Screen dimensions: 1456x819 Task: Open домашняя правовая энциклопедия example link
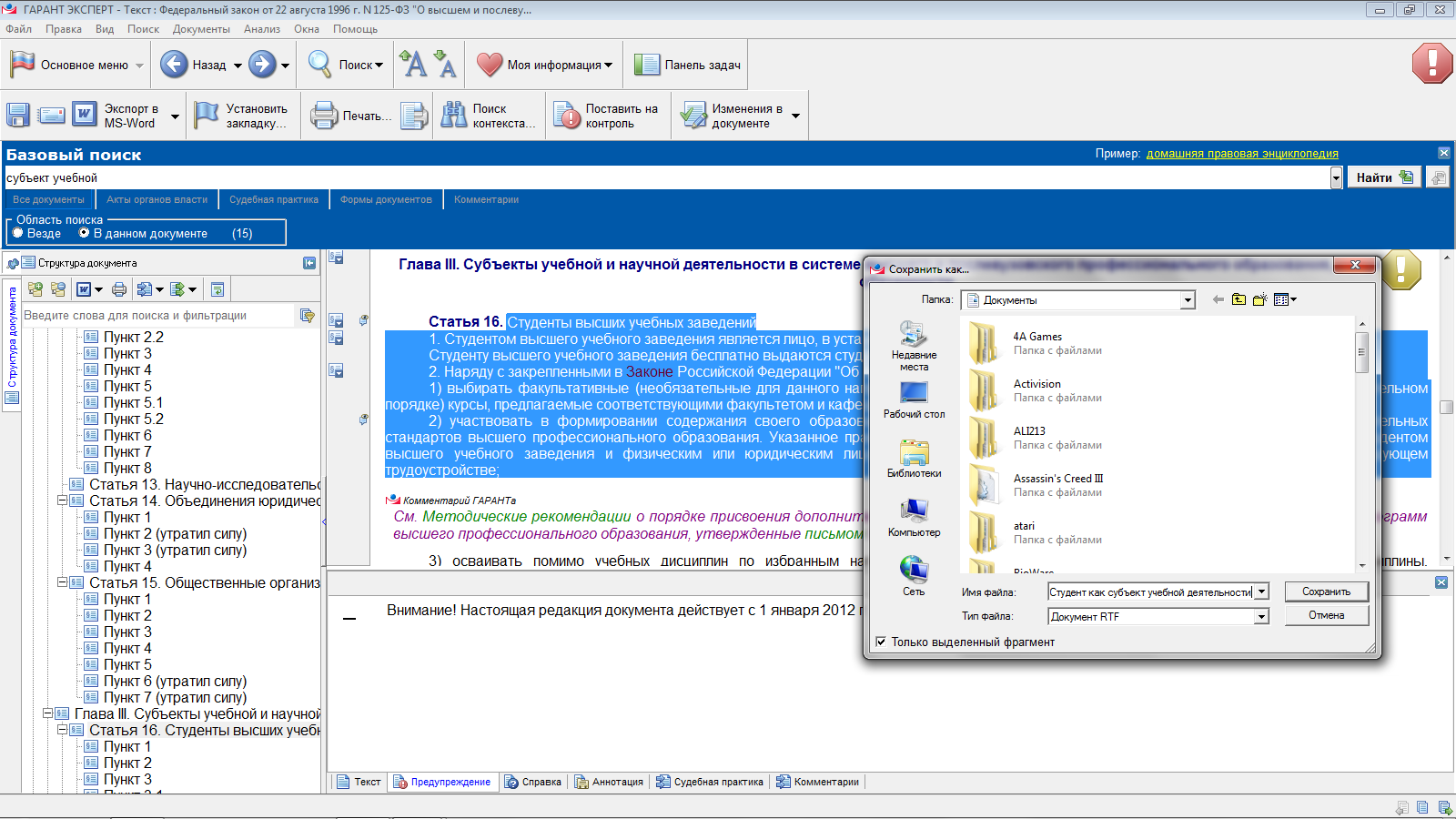1242,154
